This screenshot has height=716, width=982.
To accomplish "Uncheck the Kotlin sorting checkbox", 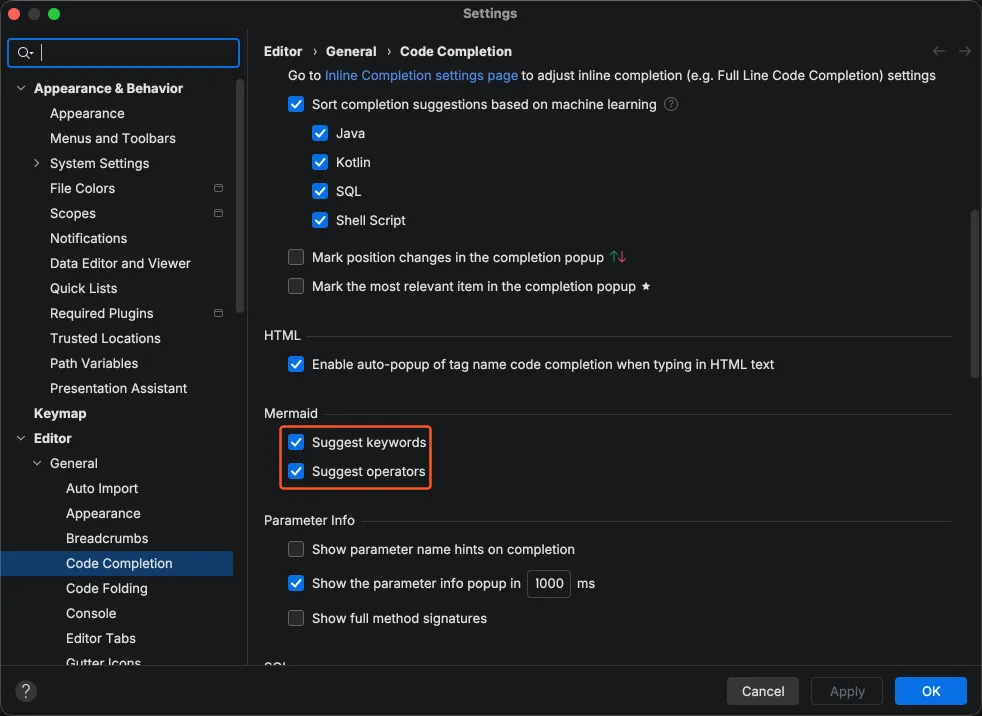I will coord(320,162).
